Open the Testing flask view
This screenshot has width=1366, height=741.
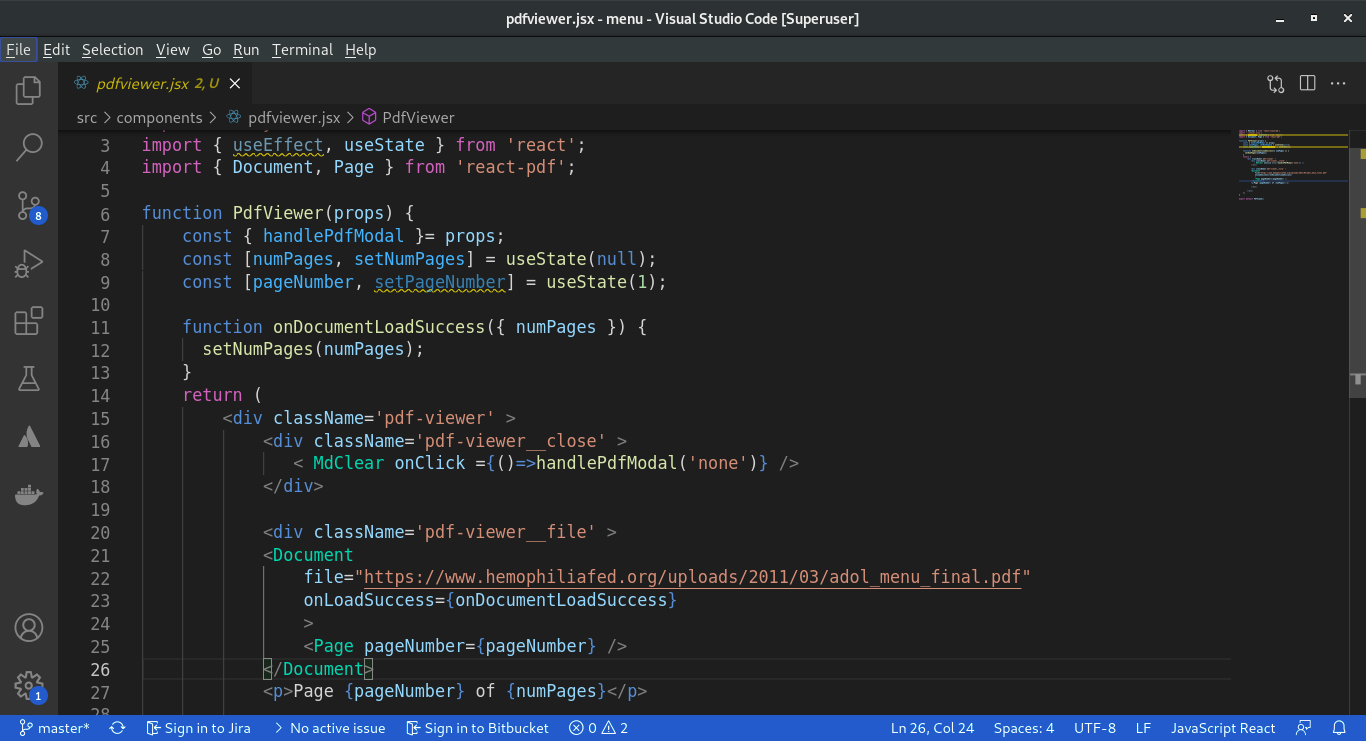[x=29, y=379]
